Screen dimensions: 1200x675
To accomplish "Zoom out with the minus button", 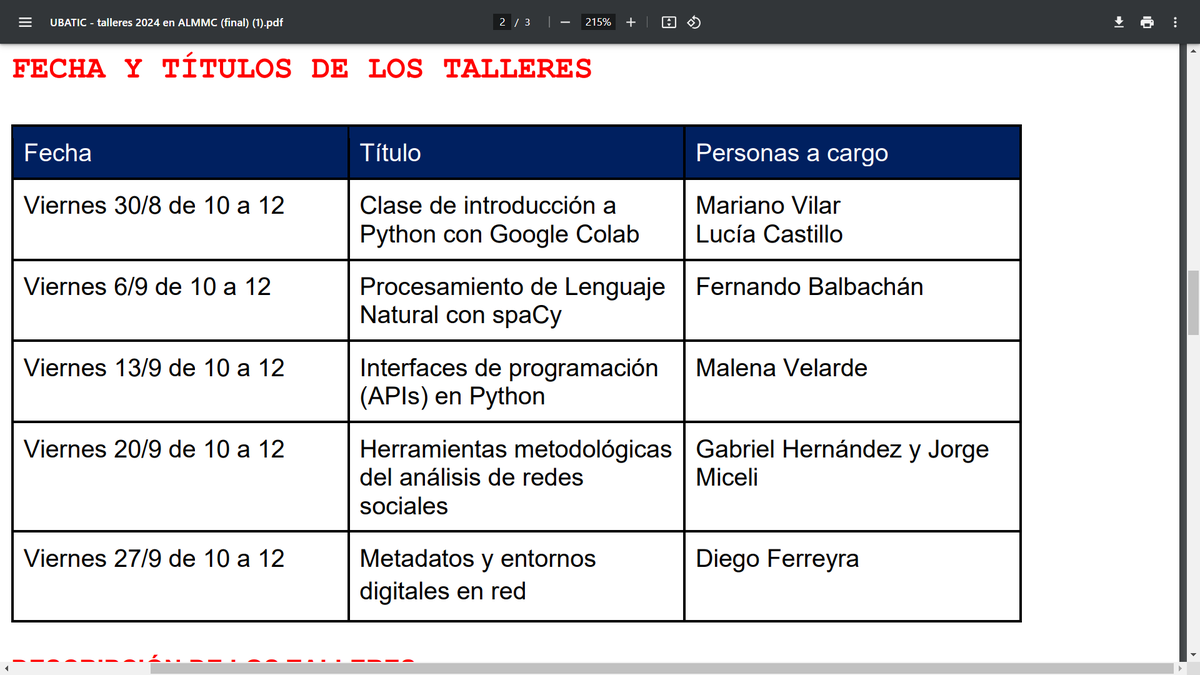I will [566, 21].
